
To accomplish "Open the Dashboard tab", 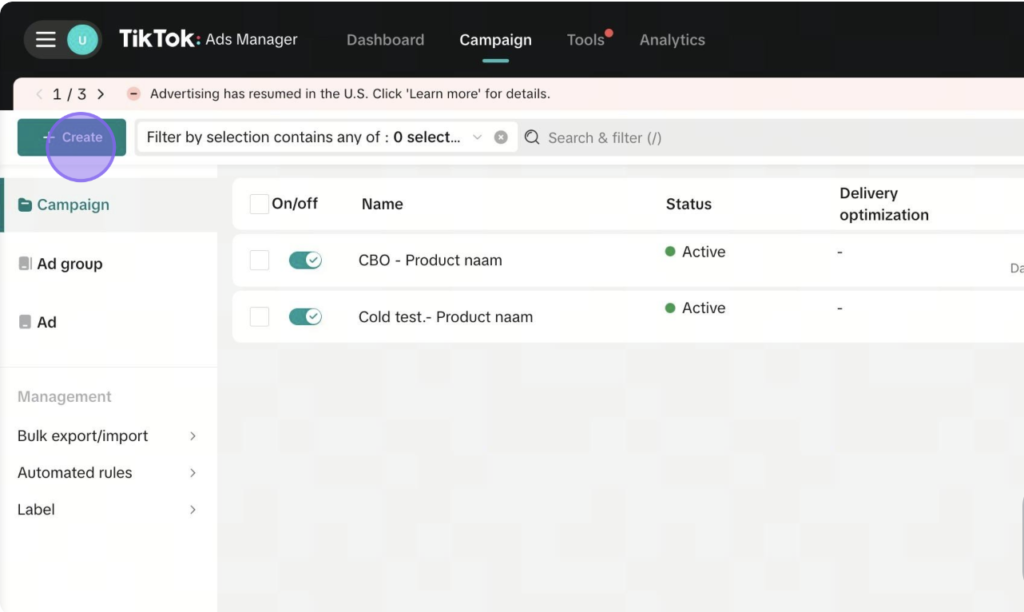I will click(x=385, y=40).
